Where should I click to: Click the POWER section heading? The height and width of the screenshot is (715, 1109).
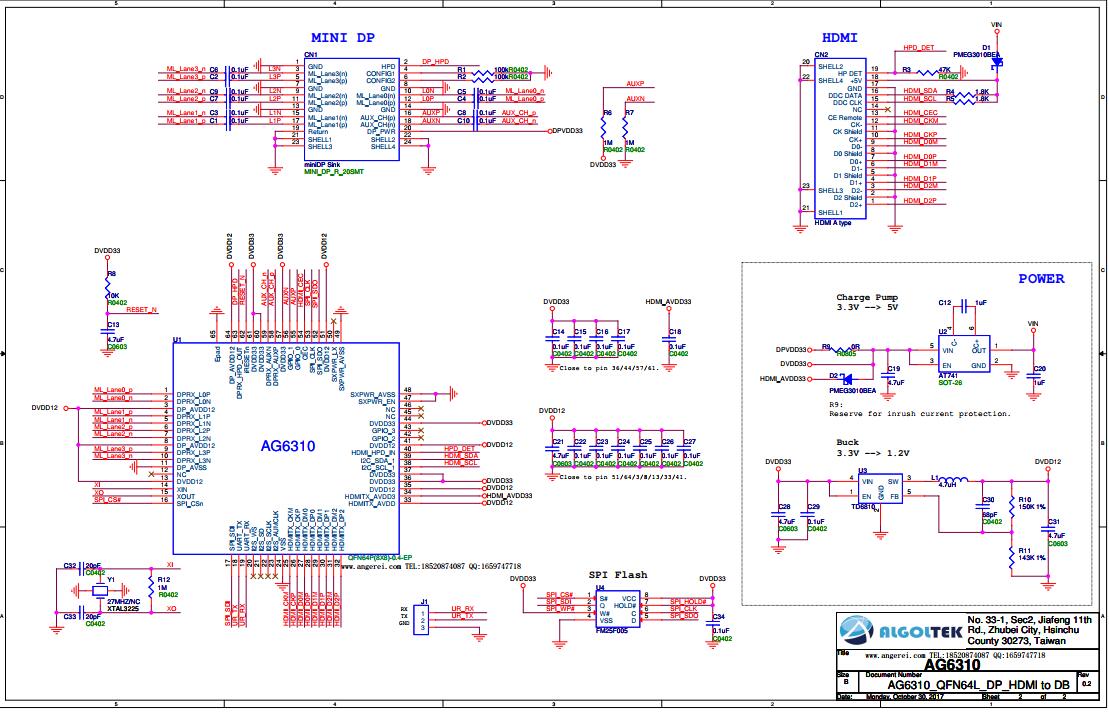pos(1040,279)
